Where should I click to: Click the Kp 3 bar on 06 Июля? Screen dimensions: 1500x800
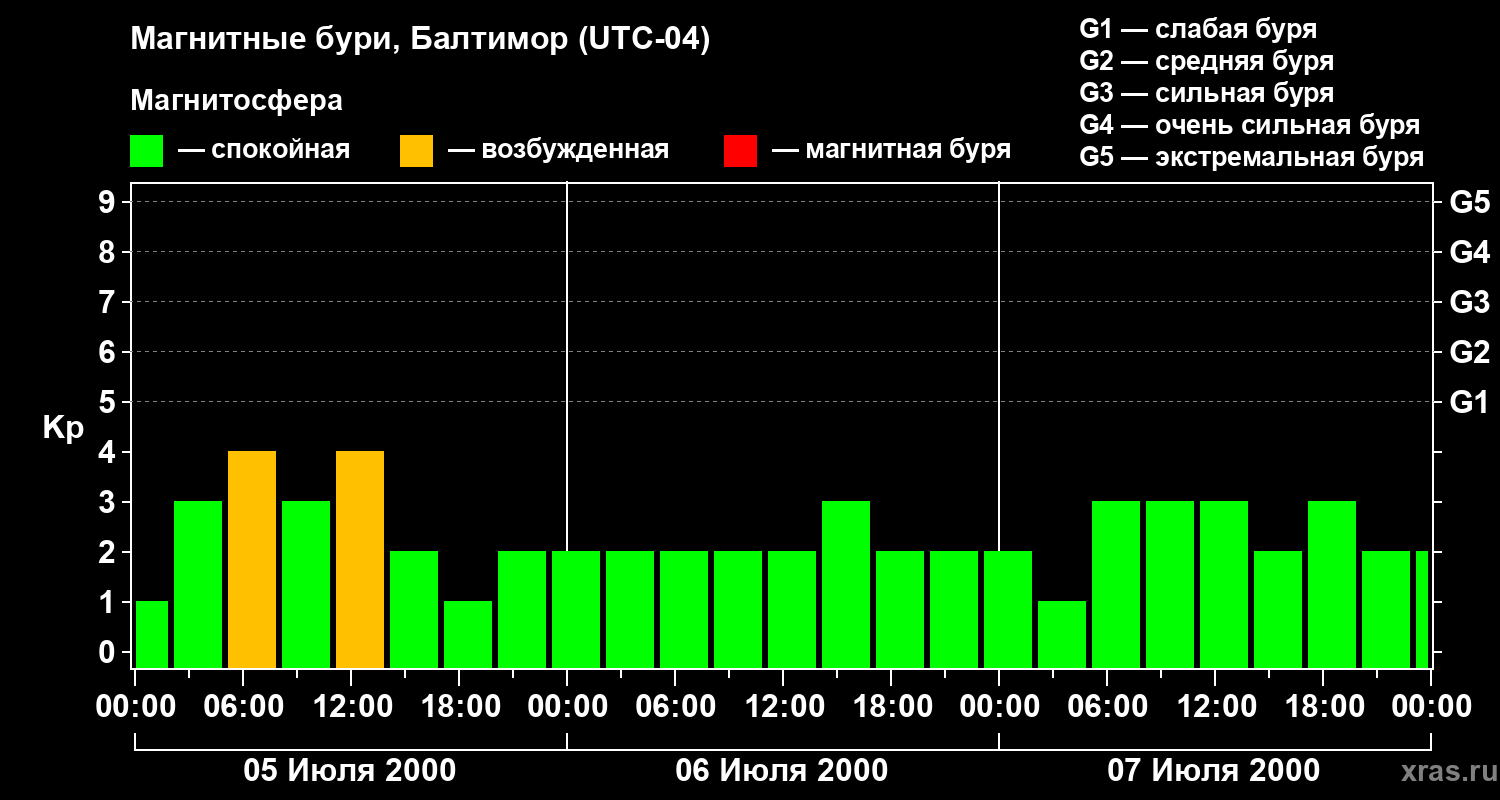click(846, 585)
